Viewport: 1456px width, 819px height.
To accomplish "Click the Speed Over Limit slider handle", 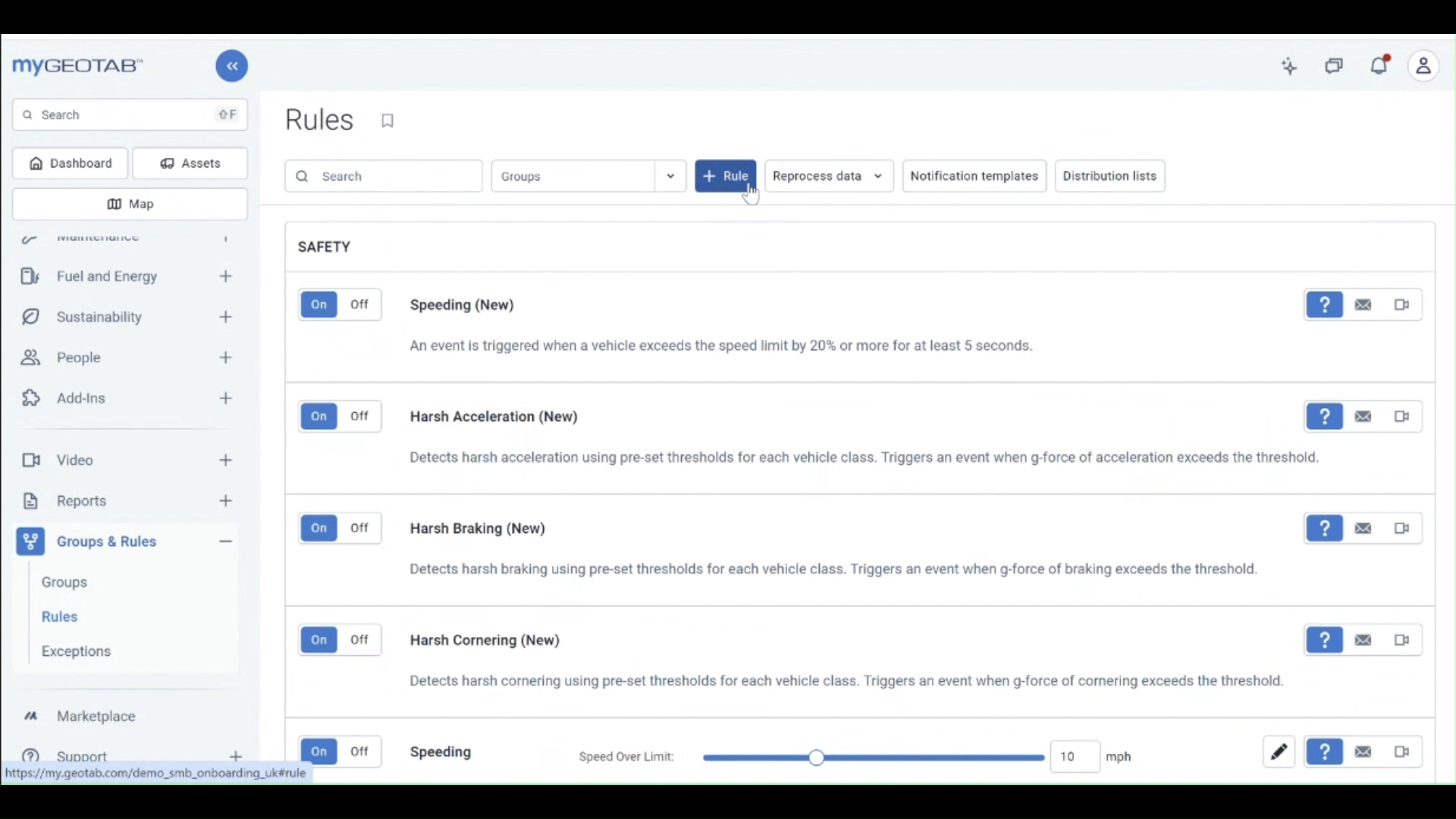I will tap(817, 758).
